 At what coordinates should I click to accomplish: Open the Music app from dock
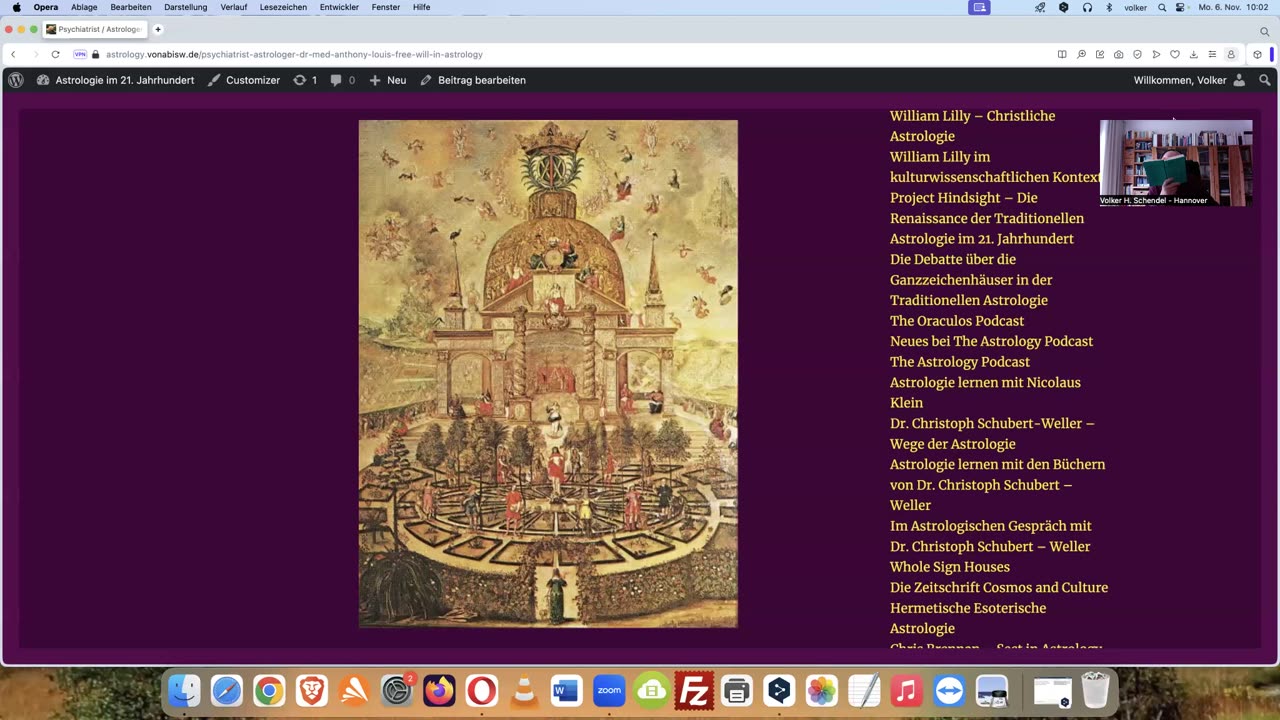tap(906, 691)
